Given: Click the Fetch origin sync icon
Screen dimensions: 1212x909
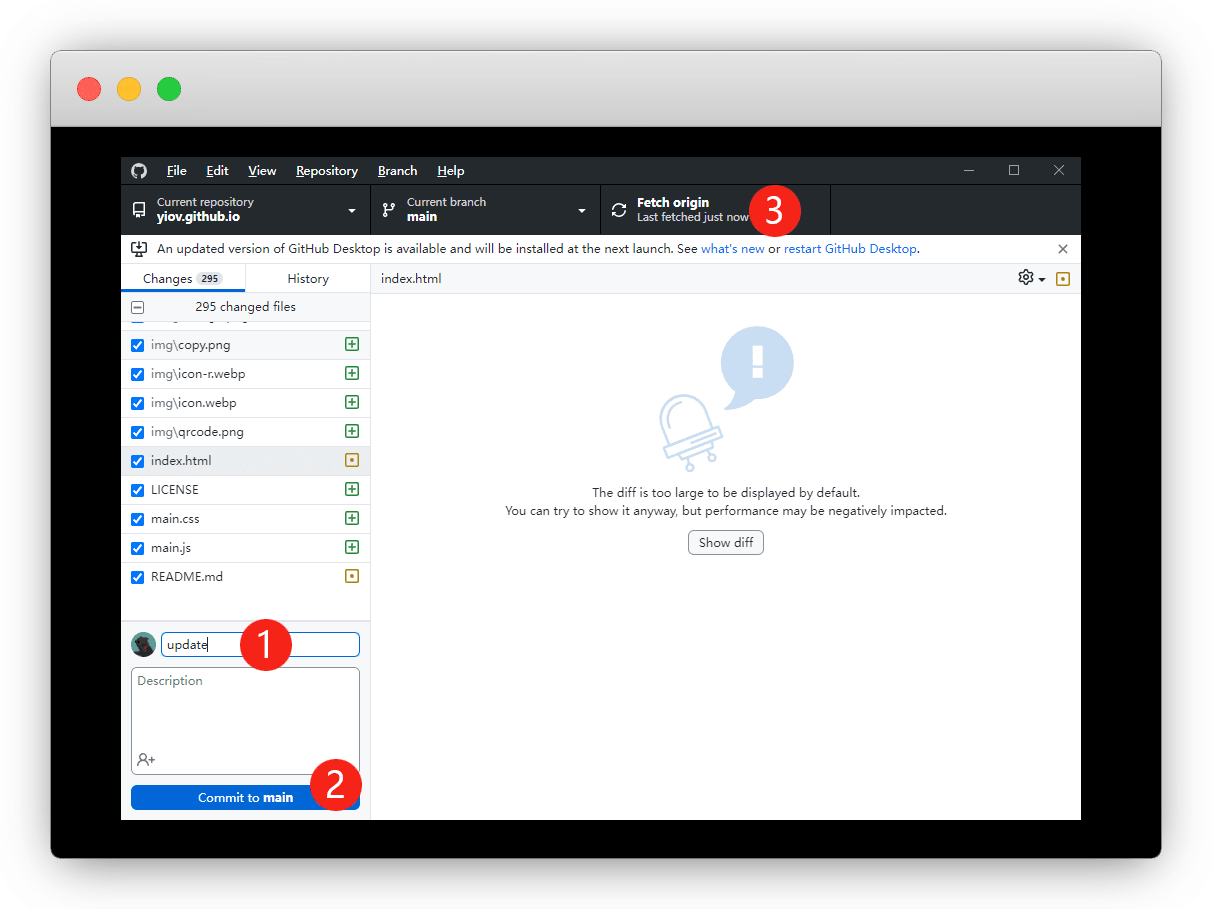Looking at the screenshot, I should pyautogui.click(x=619, y=210).
